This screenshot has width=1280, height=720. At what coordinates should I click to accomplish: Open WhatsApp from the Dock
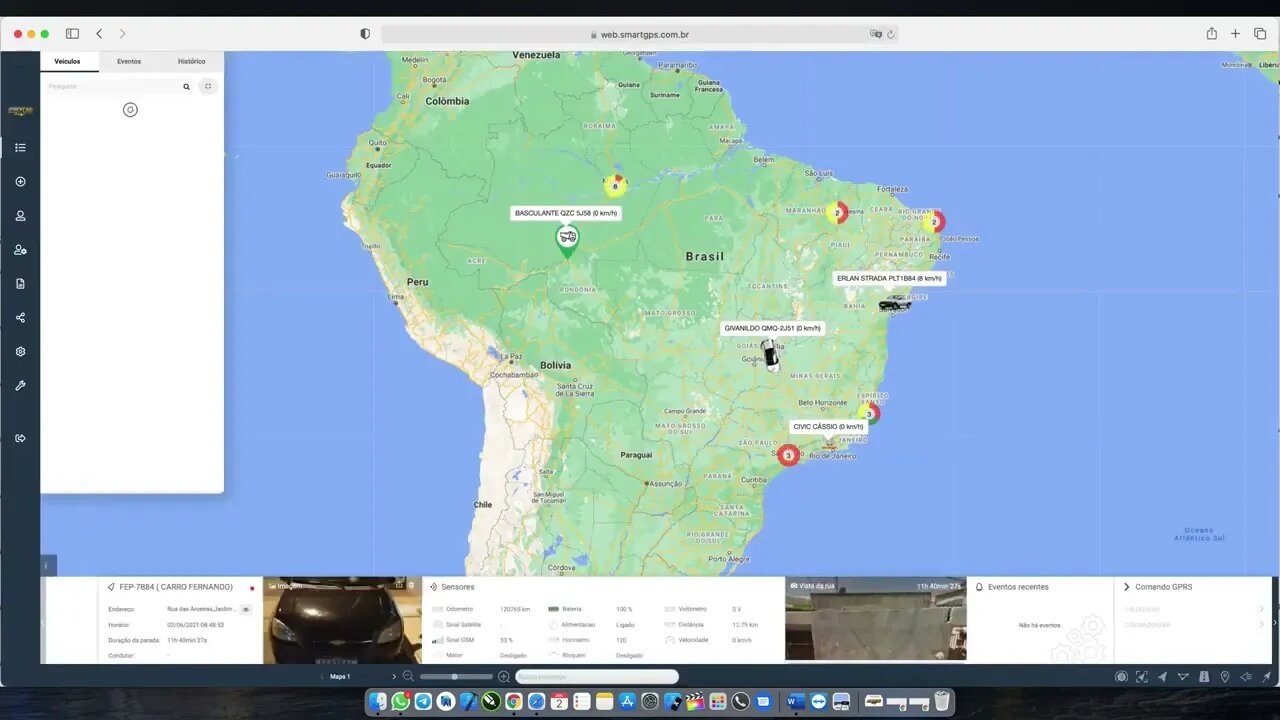(401, 702)
